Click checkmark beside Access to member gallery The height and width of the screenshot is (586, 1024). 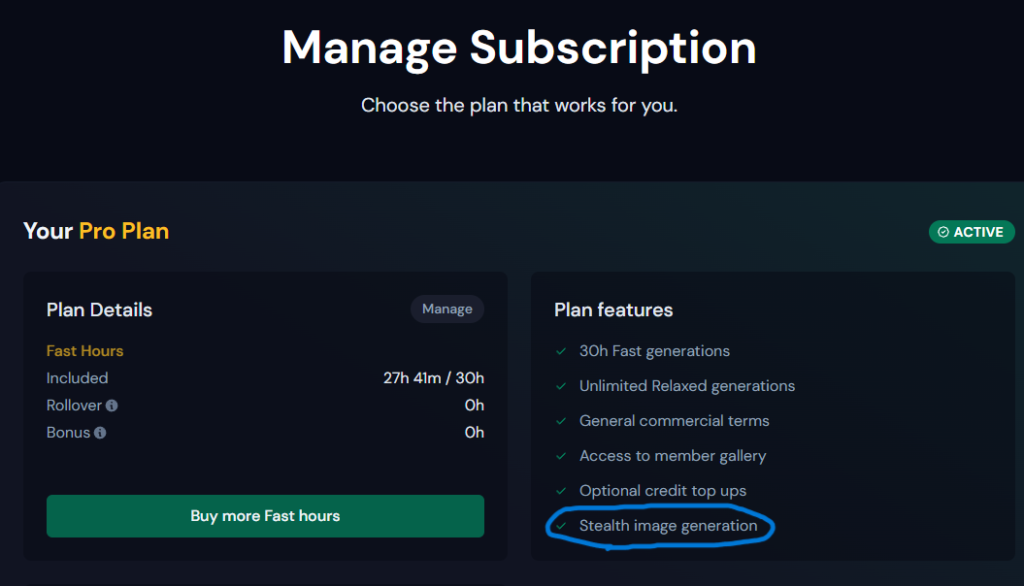click(561, 456)
